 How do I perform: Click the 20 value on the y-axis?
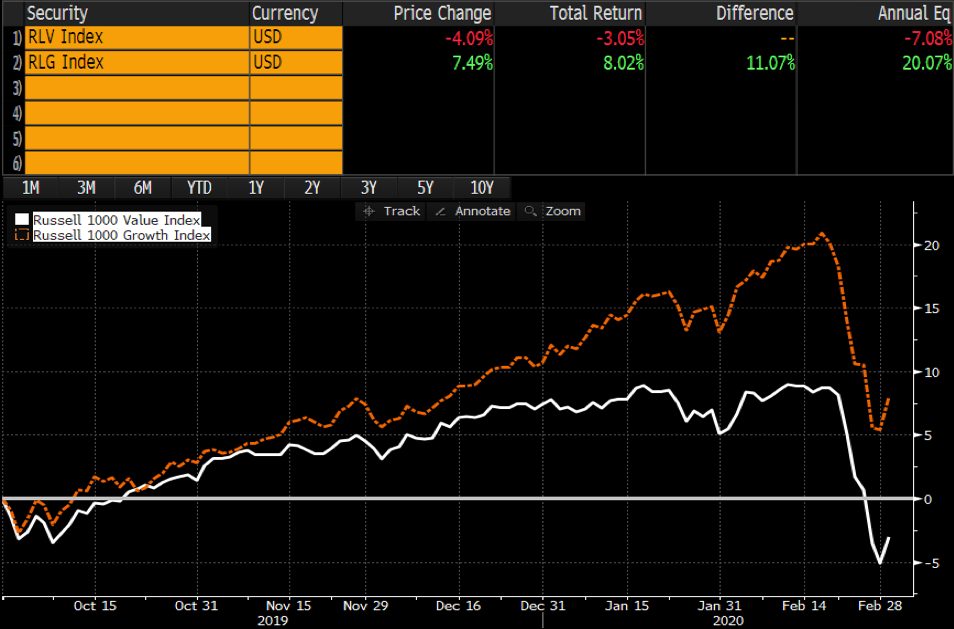point(931,245)
